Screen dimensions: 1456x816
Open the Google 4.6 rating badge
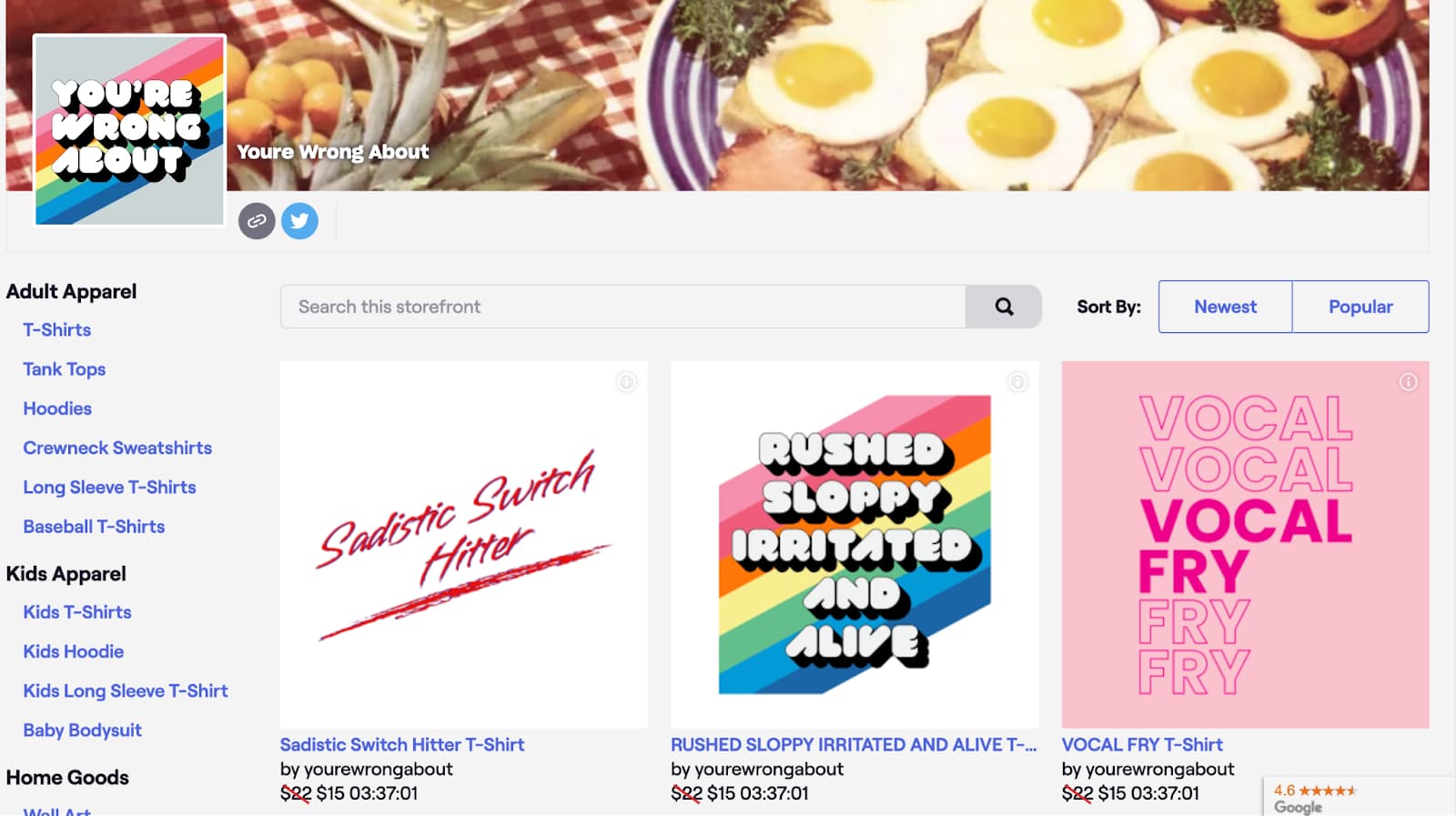(x=1314, y=798)
